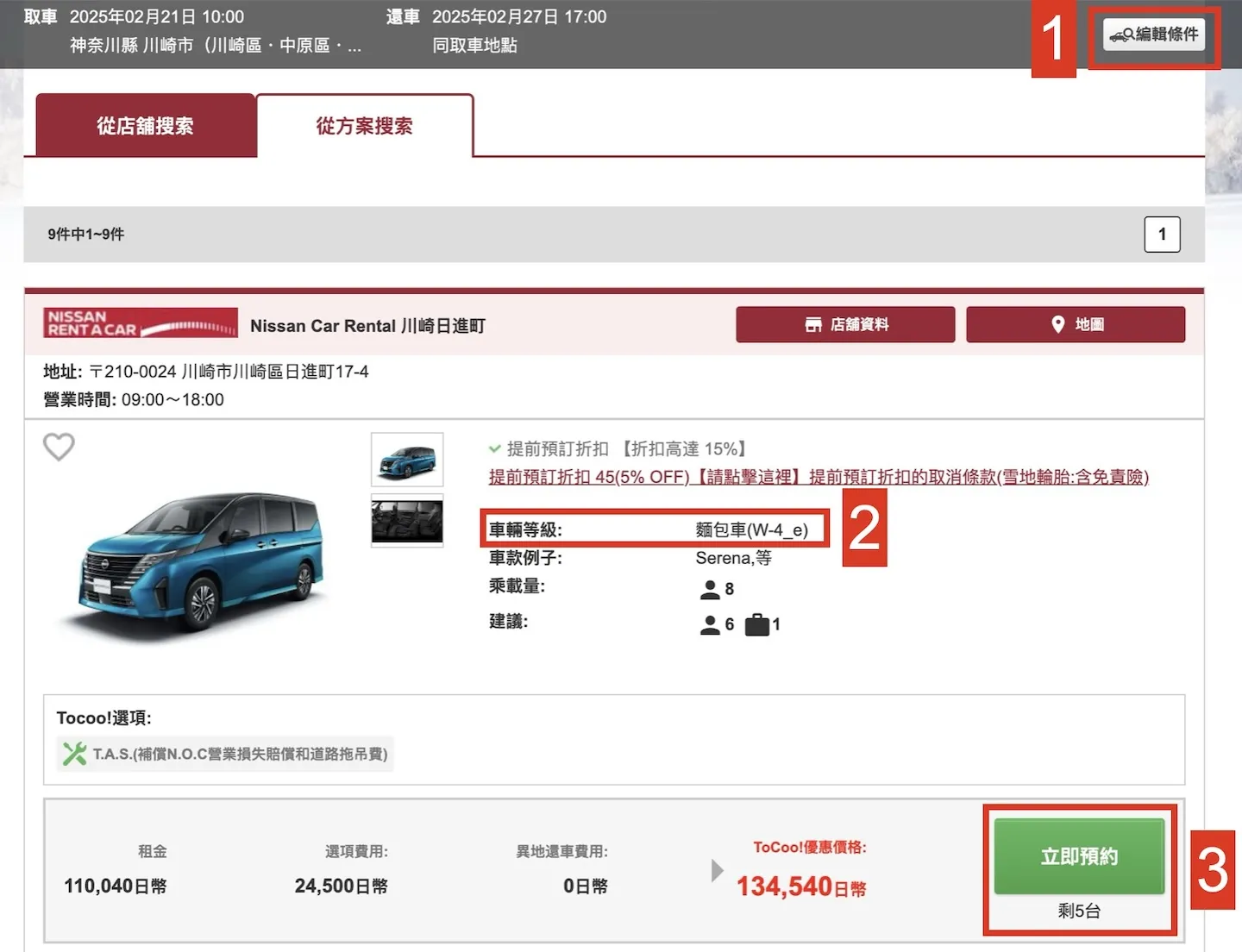Viewport: 1242px width, 952px height.
Task: Click the return date 2025年02月27日 17:00
Action: click(x=519, y=17)
